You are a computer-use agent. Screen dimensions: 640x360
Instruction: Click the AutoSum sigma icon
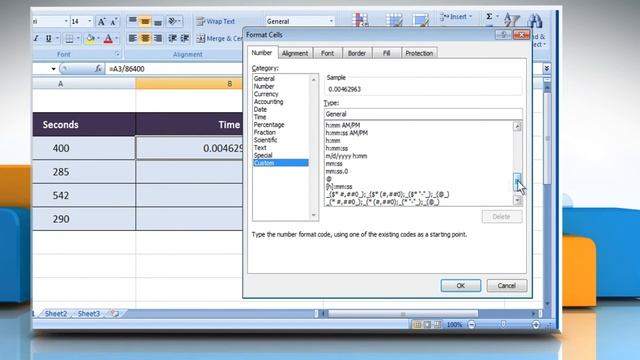tap(489, 17)
